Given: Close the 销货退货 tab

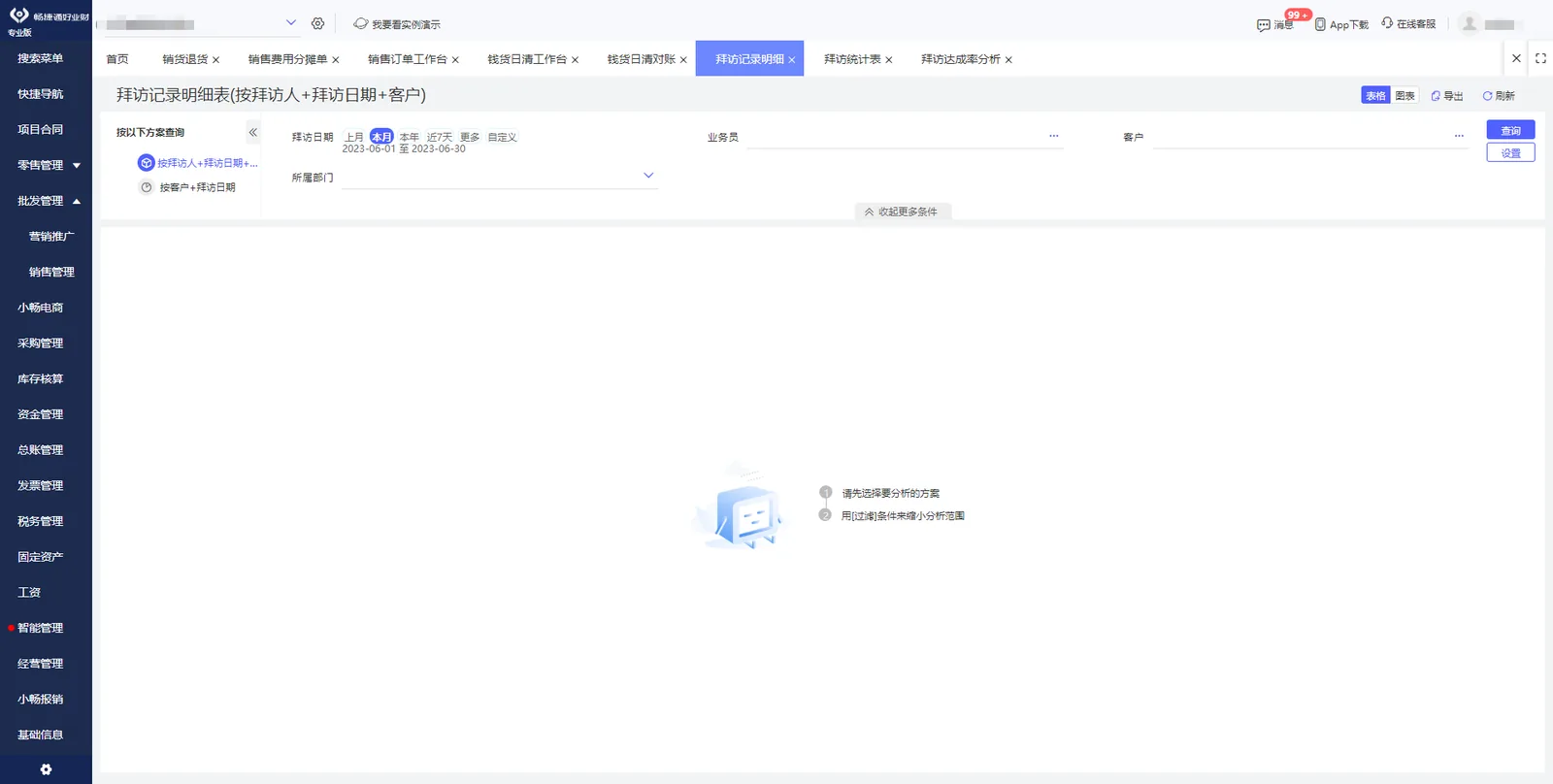Looking at the screenshot, I should [215, 60].
